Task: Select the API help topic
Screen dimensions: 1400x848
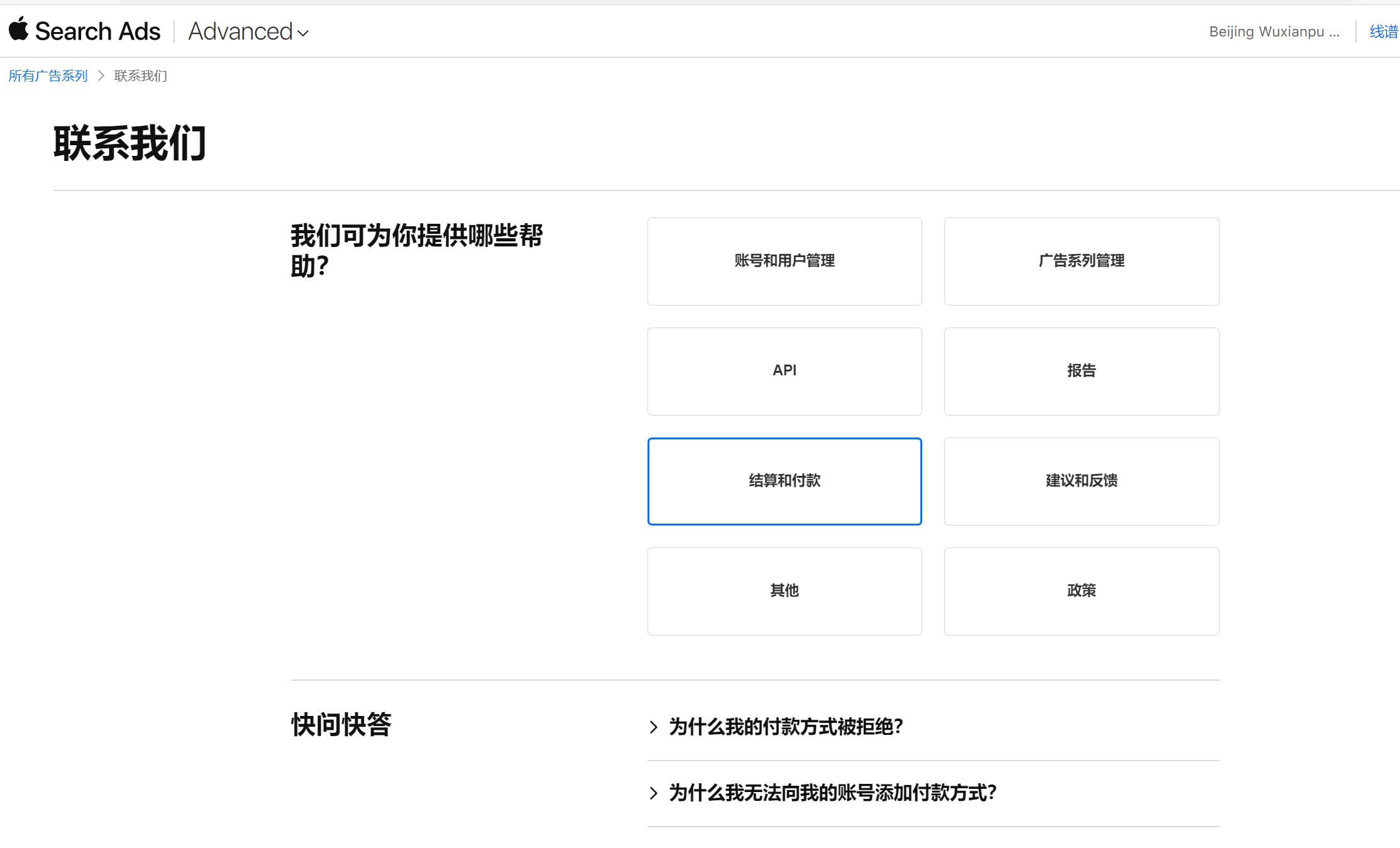Action: [785, 371]
